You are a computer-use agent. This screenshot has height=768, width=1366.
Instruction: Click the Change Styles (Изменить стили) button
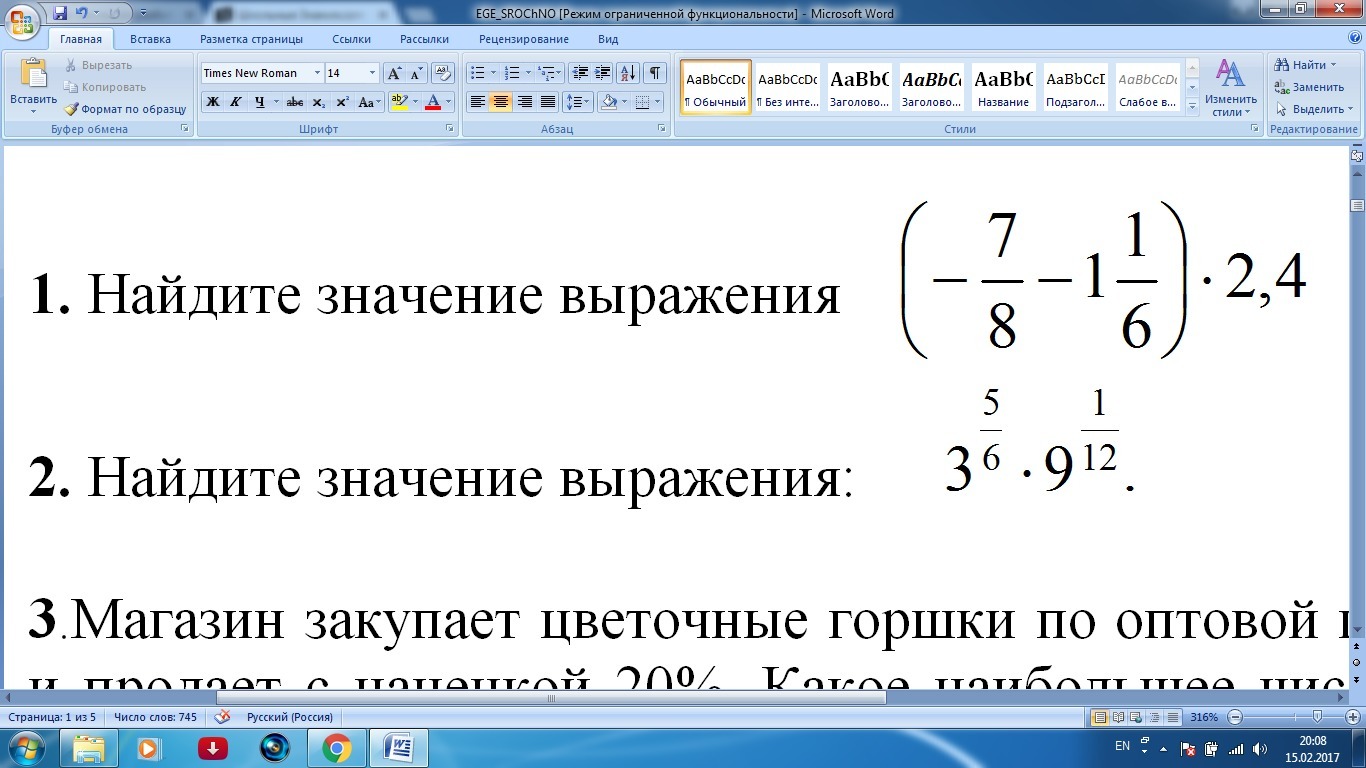(x=1231, y=88)
